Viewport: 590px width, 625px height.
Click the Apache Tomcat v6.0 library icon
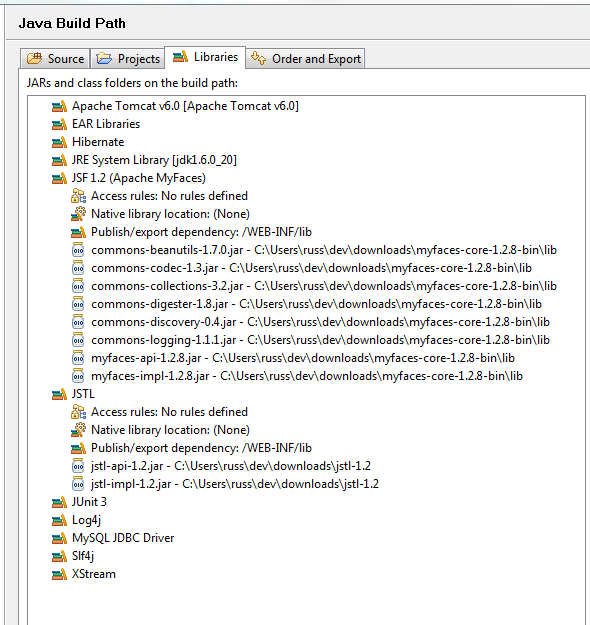59,107
